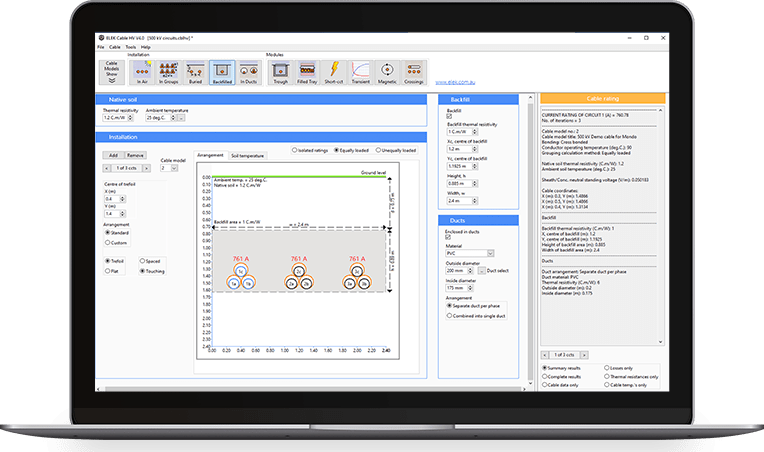This screenshot has width=764, height=452.
Task: Open the Magnetic module
Action: click(387, 72)
